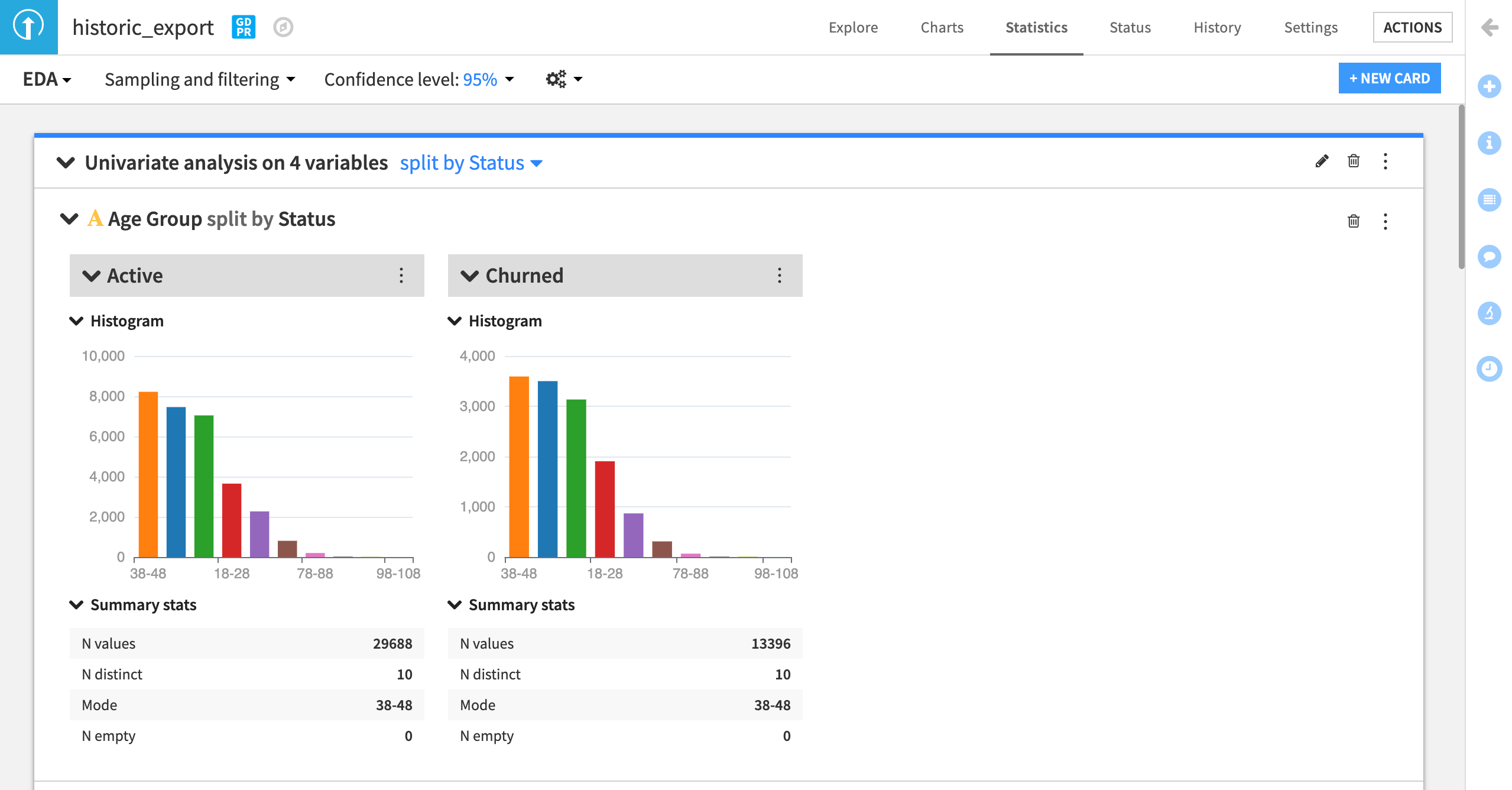Click the blue bar in Churned histogram
This screenshot has height=790, width=1512.
point(547,469)
